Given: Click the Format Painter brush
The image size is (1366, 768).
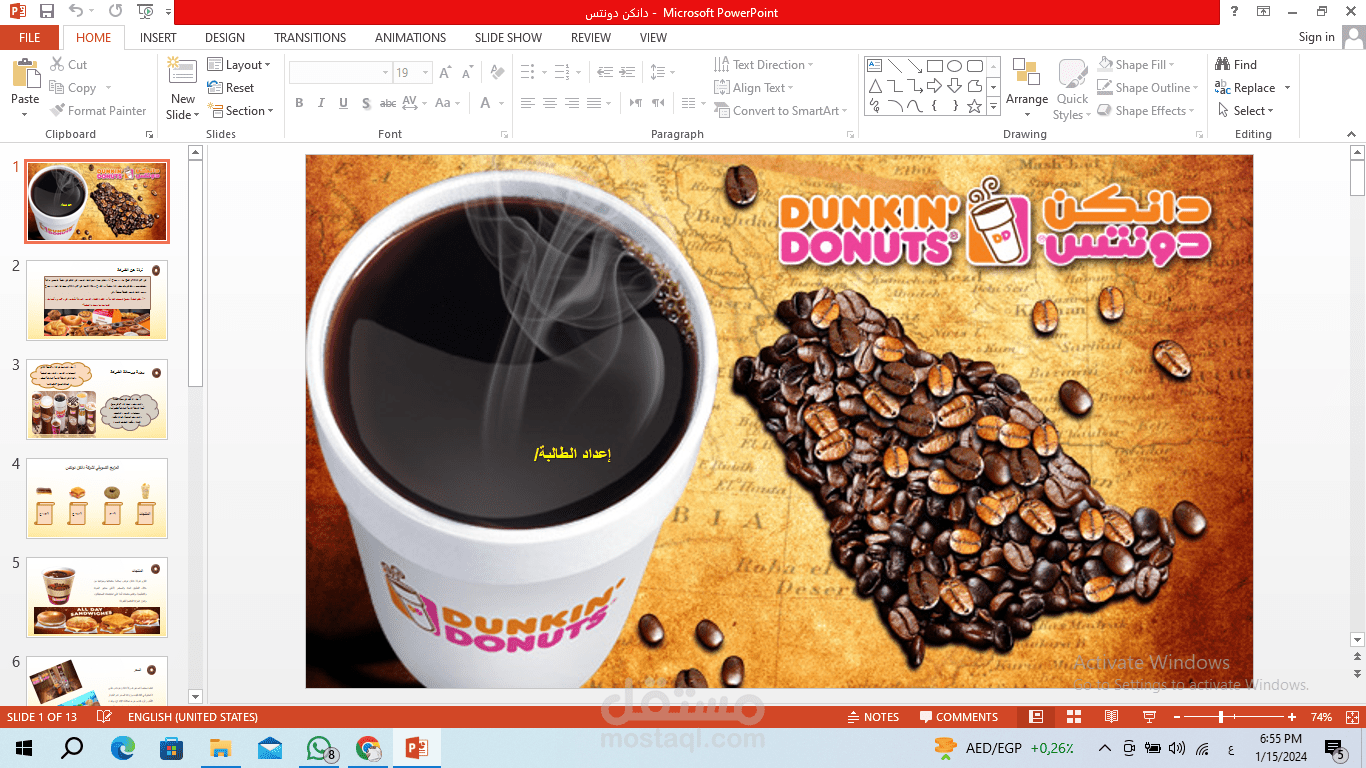Looking at the screenshot, I should (57, 111).
